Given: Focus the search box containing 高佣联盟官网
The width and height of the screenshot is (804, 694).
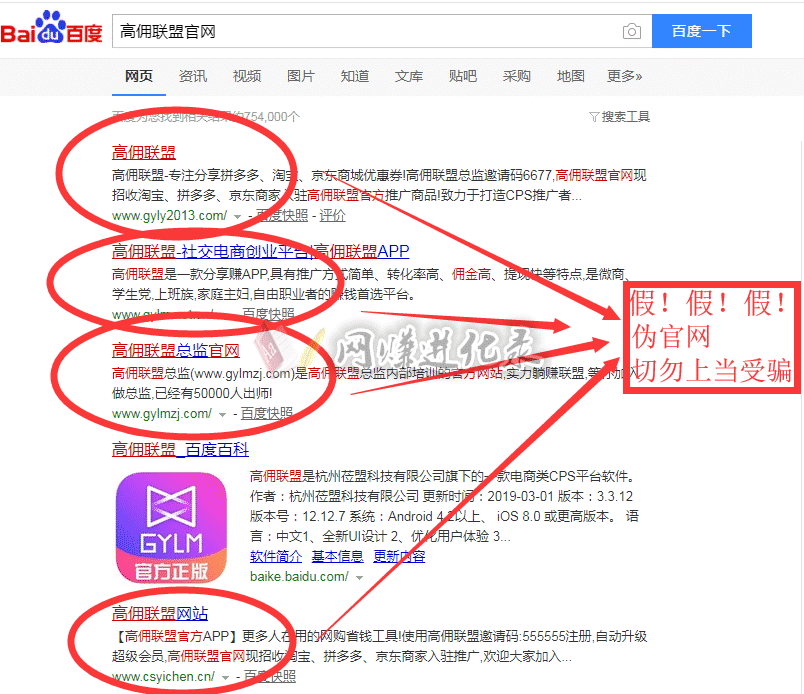Looking at the screenshot, I should coord(382,31).
